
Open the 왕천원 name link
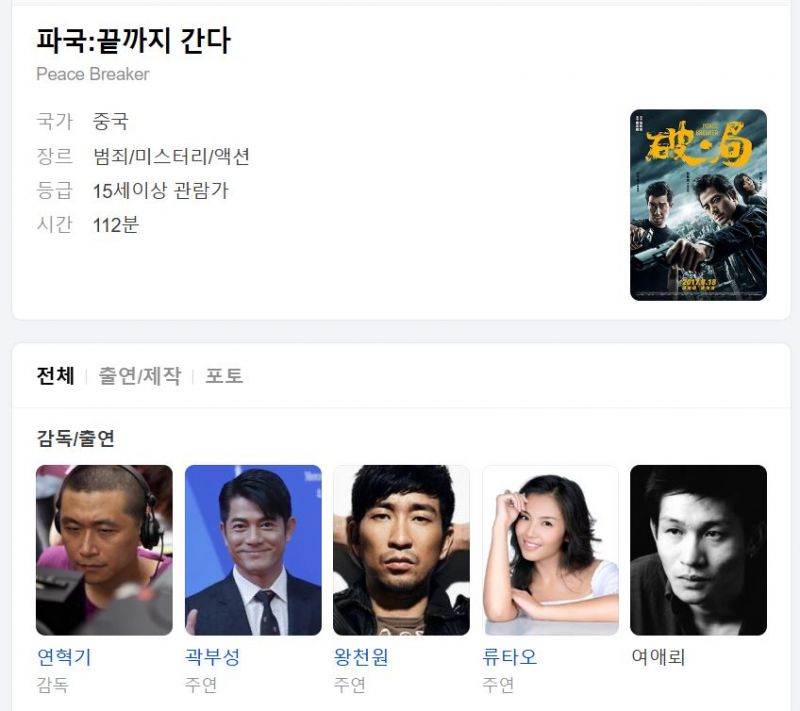pos(361,657)
